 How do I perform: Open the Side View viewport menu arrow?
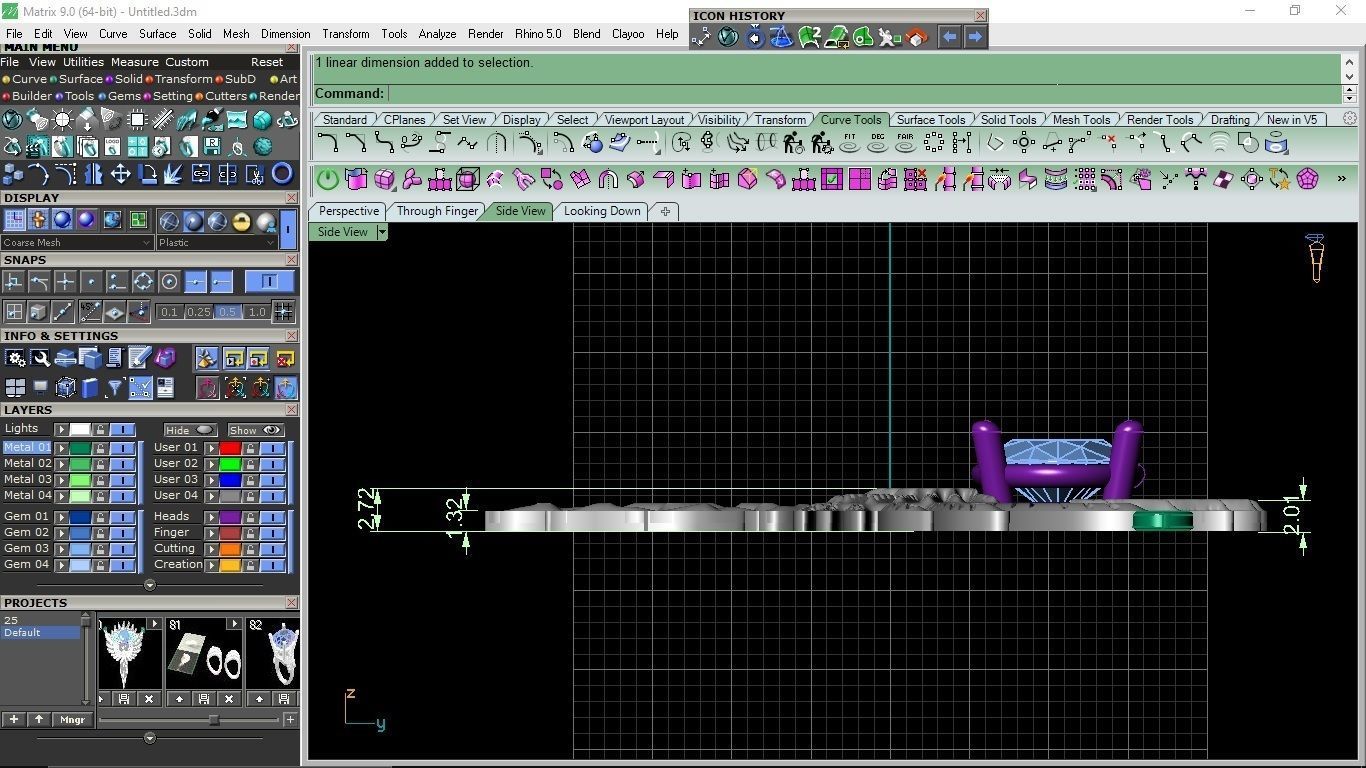pyautogui.click(x=381, y=232)
